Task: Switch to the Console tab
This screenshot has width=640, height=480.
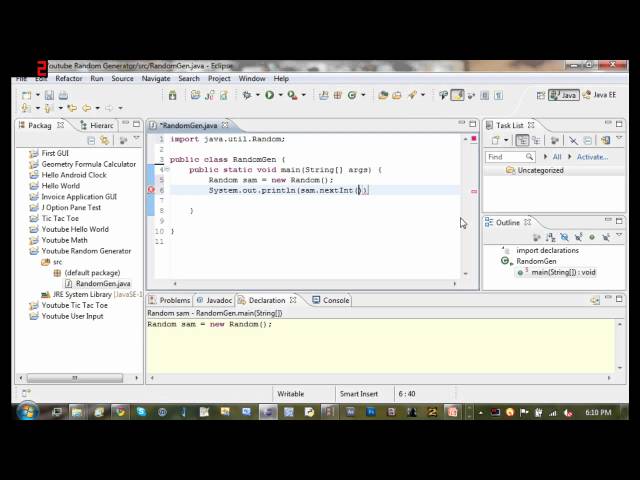Action: (331, 300)
